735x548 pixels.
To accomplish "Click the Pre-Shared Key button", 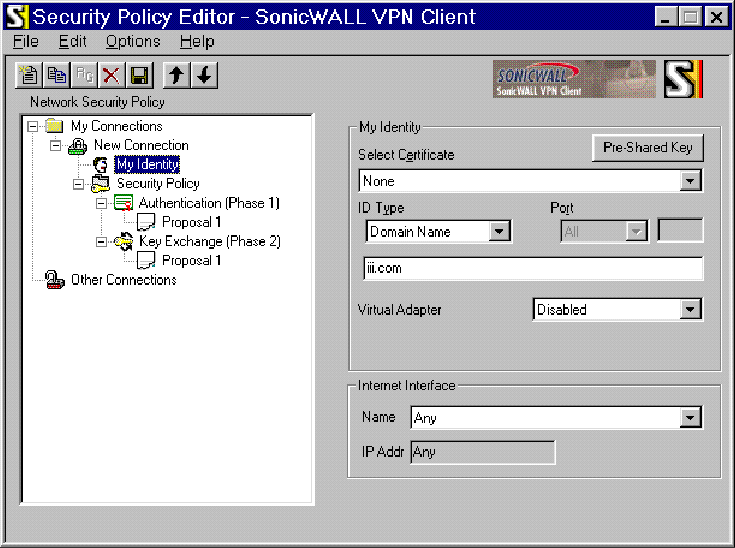I will pos(648,148).
